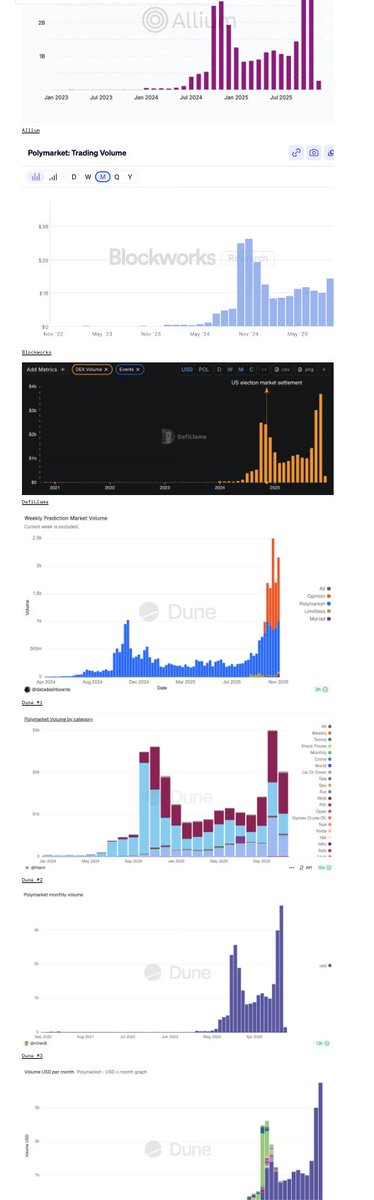The height and width of the screenshot is (1200, 374).
Task: Click Polymarket: Trading Volume heading
Action: tap(77, 153)
